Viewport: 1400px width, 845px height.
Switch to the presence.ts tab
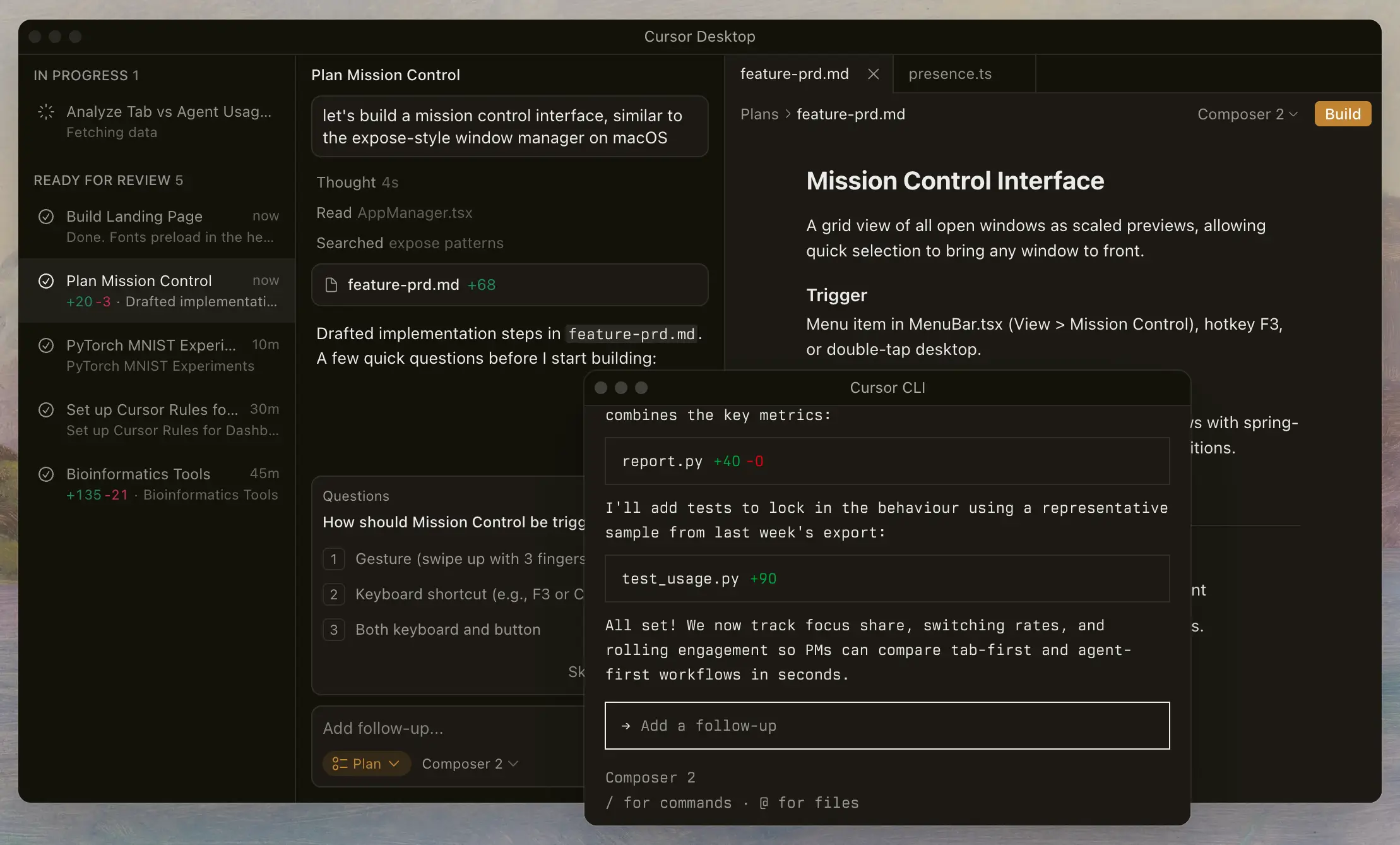(949, 74)
